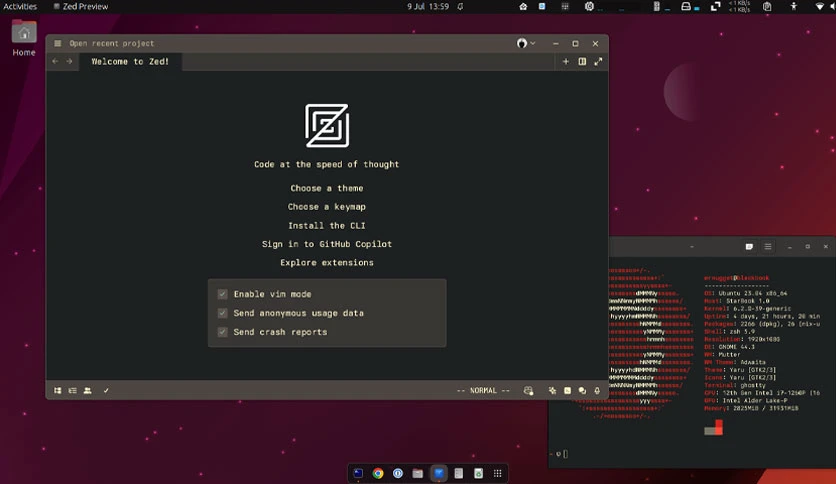The width and height of the screenshot is (836, 484).
Task: Toggle the terminal panel icon in status bar
Action: [567, 391]
